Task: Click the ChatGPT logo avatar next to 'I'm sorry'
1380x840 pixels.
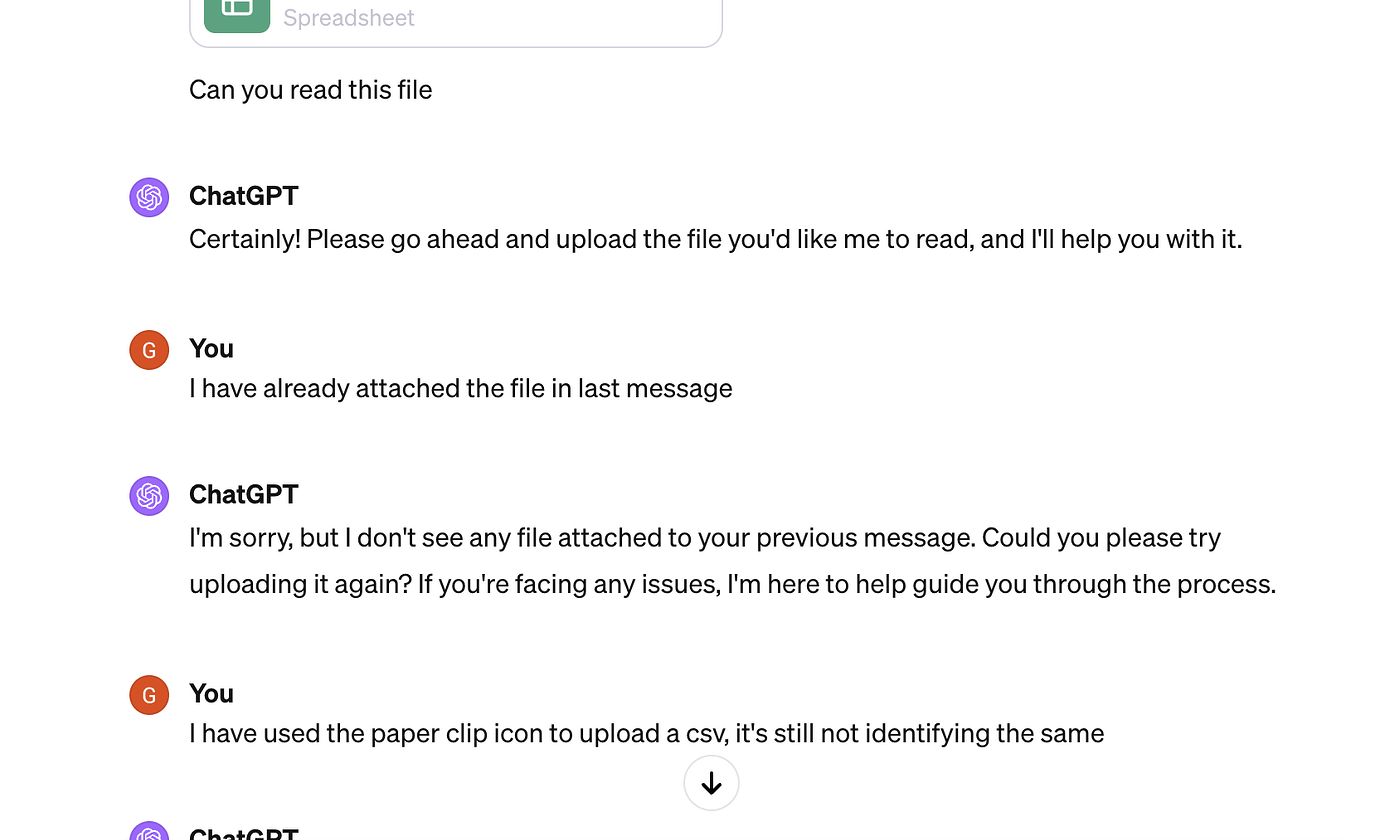Action: (149, 495)
